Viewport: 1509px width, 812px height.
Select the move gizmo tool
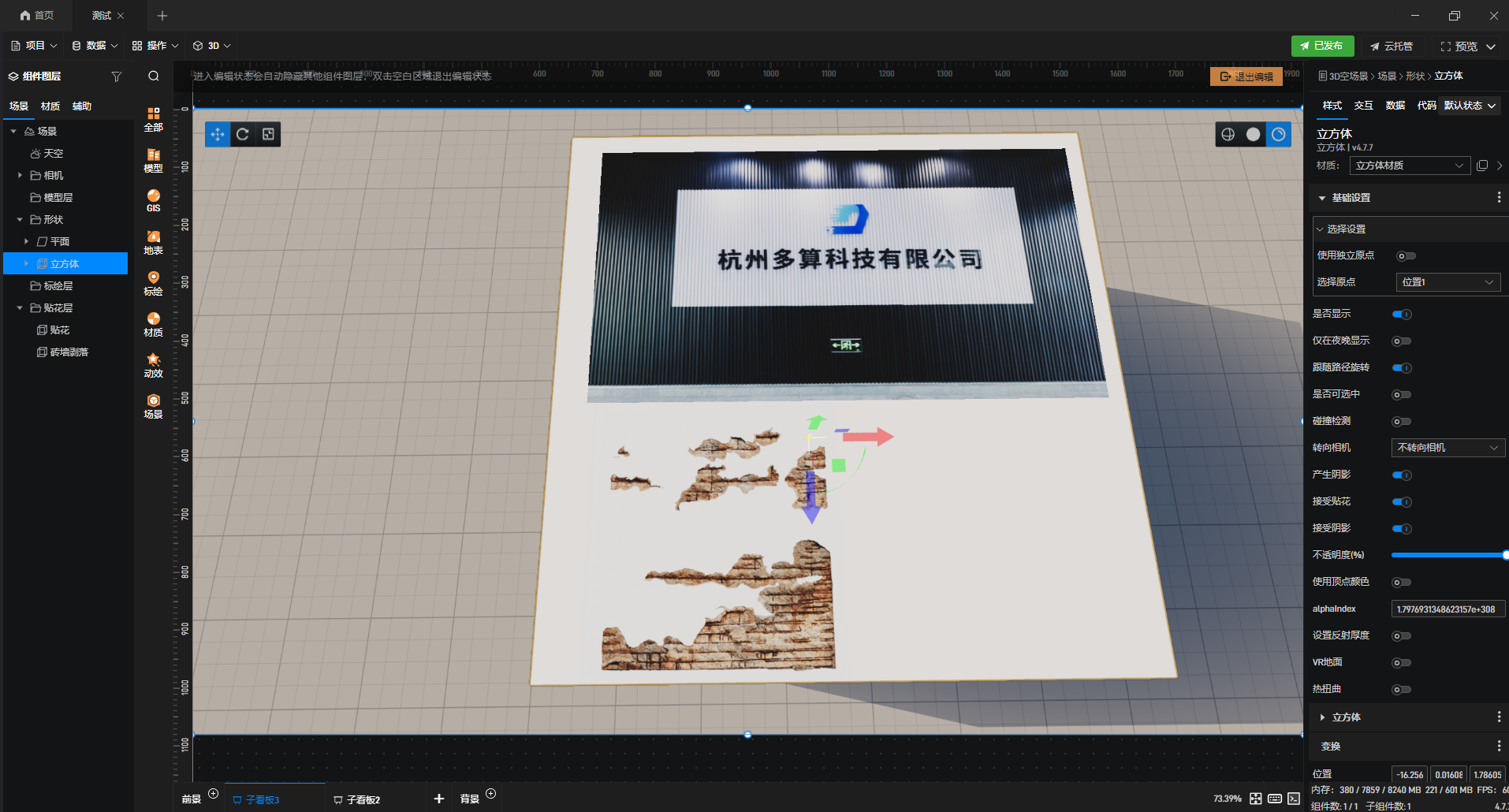[x=218, y=134]
